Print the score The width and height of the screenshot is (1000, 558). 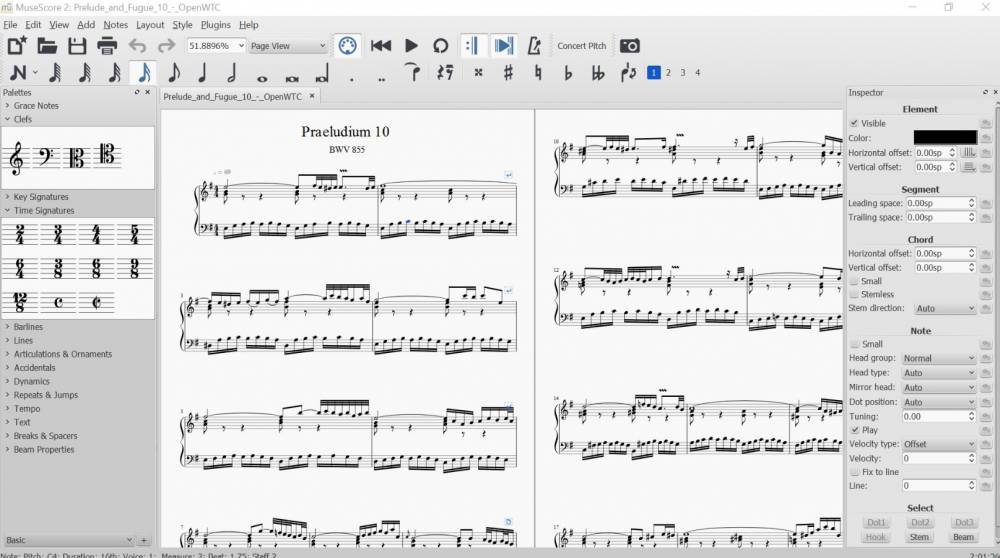107,46
